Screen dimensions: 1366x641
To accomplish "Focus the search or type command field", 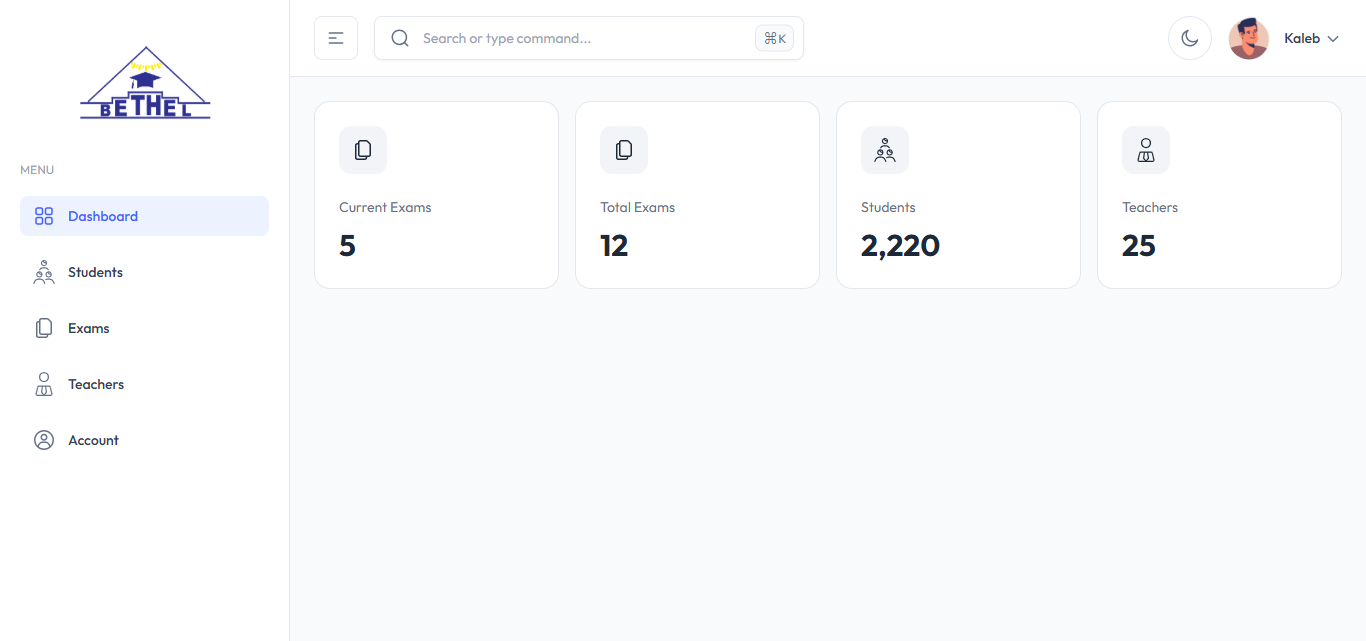I will [x=580, y=38].
